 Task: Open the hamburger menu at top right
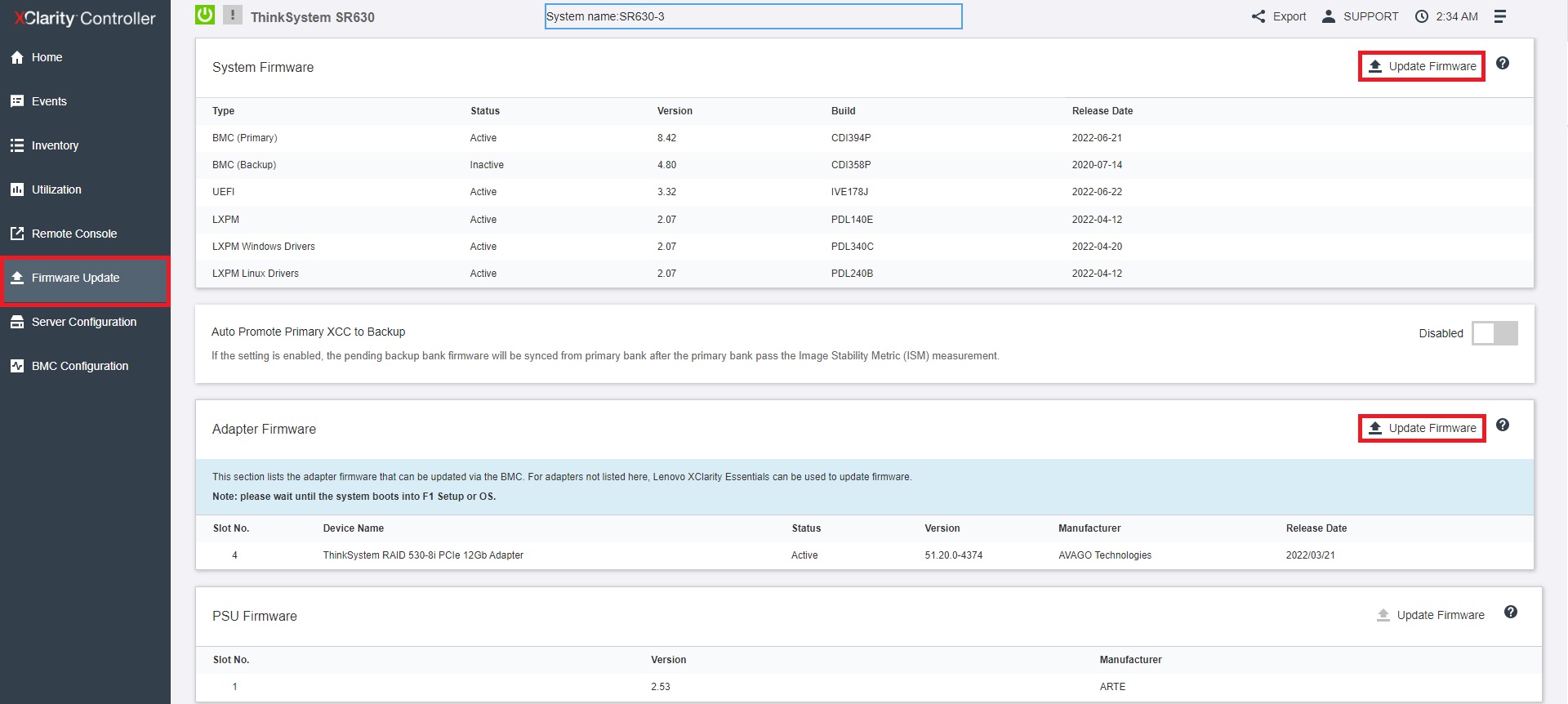[1500, 16]
